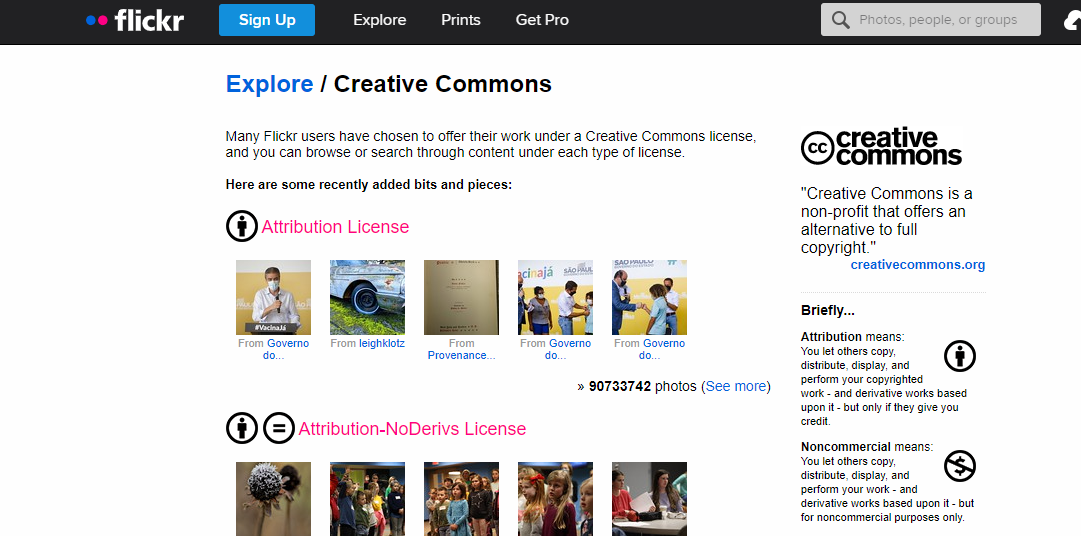Open the Attribution License link

pyautogui.click(x=335, y=226)
